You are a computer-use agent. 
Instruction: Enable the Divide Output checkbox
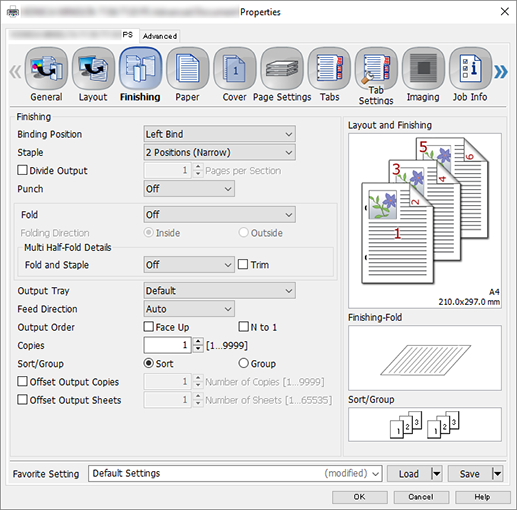click(22, 170)
